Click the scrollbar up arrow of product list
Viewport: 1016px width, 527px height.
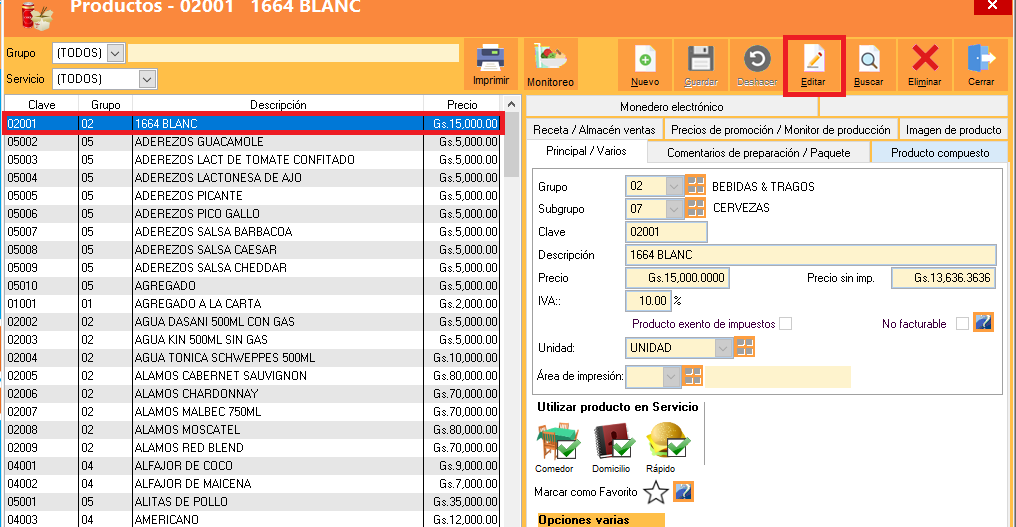point(511,104)
